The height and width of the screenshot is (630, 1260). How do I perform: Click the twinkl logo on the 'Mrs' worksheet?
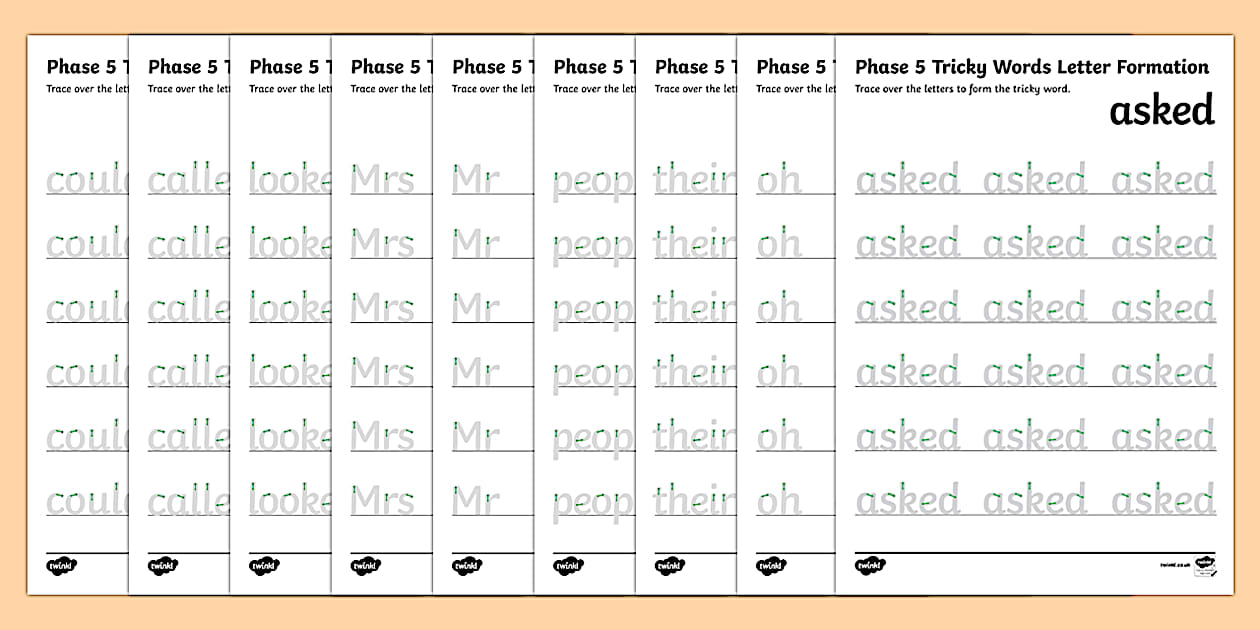(366, 566)
